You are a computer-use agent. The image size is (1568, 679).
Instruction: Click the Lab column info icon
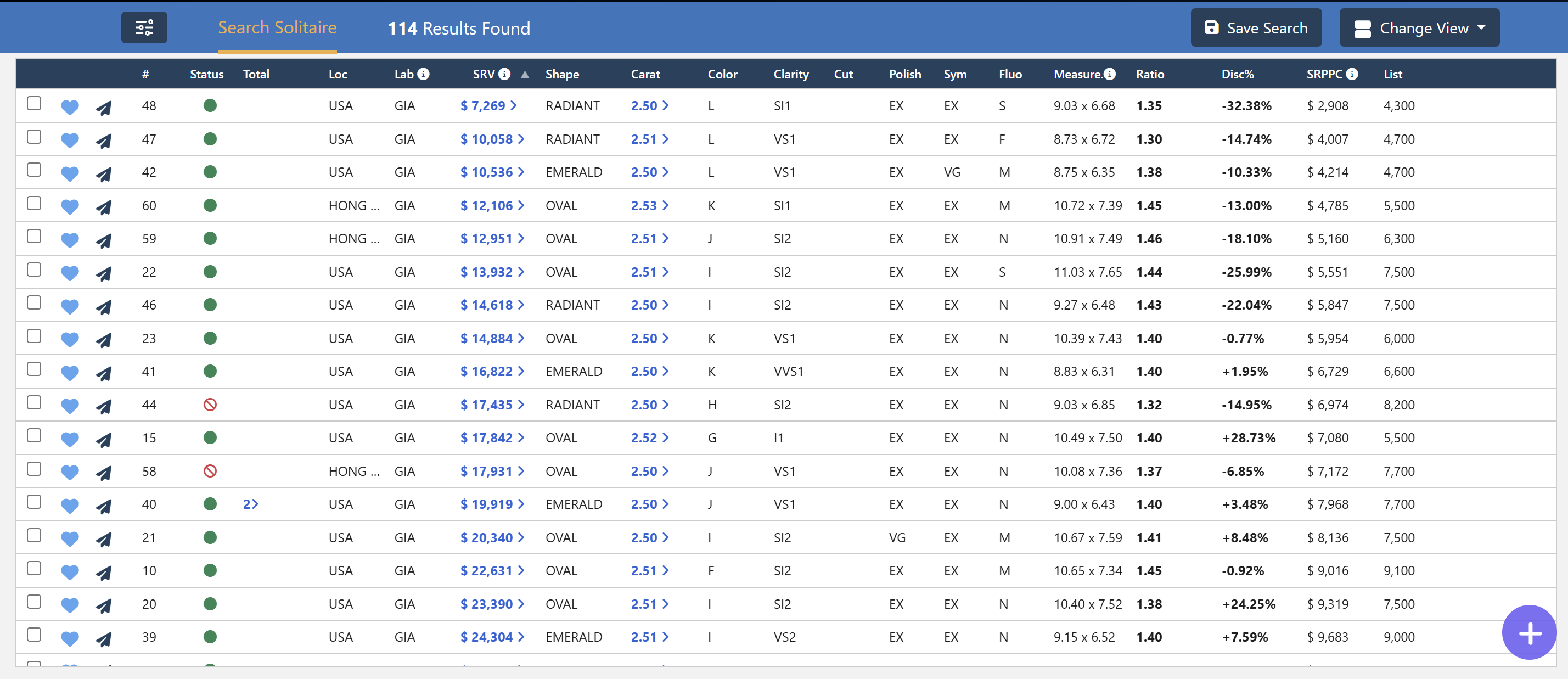[424, 74]
